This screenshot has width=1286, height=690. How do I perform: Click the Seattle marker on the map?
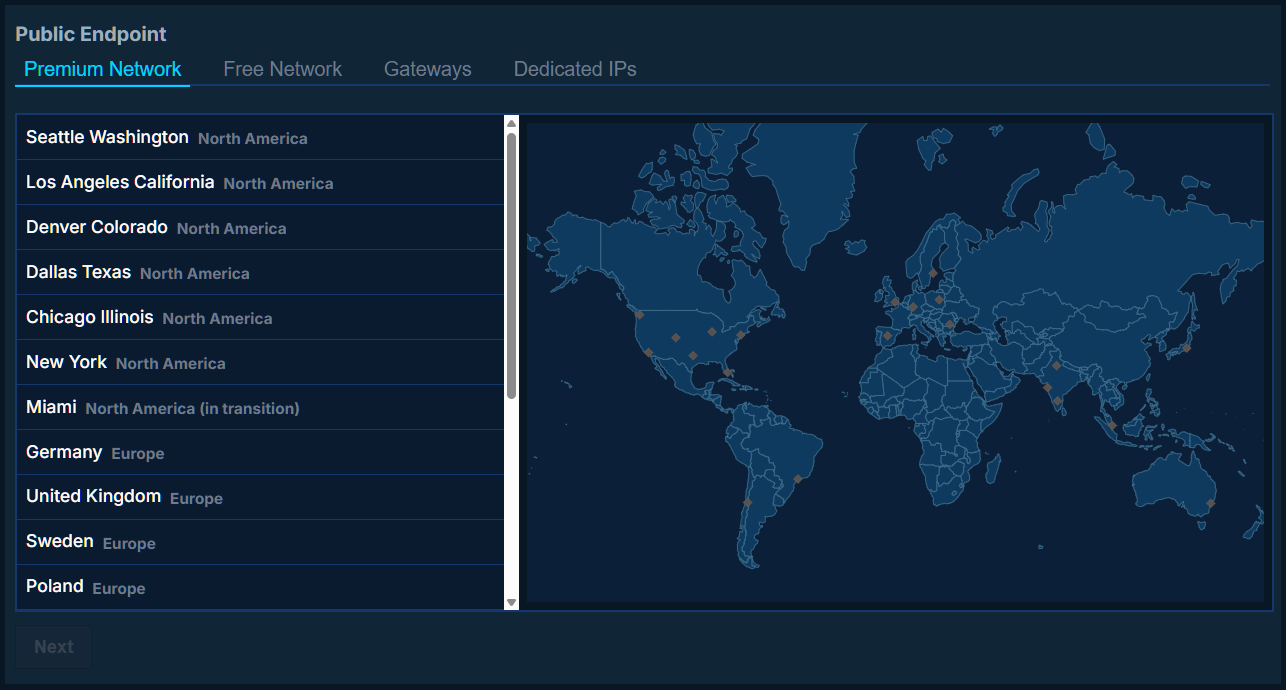[640, 315]
